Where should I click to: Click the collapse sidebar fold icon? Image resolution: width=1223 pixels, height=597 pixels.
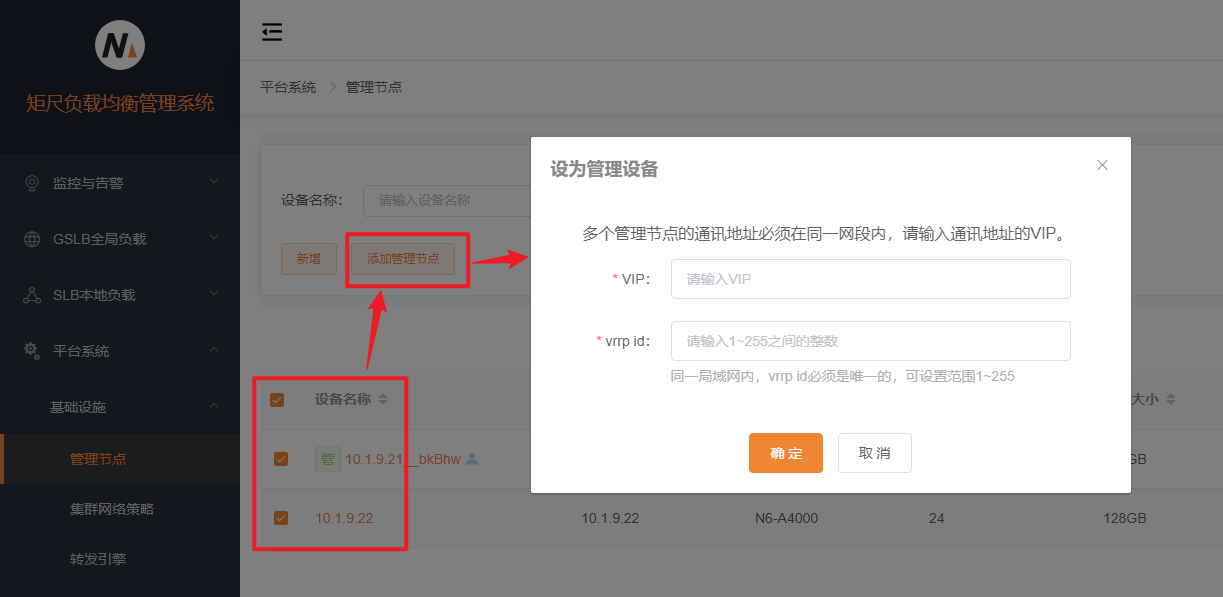(x=271, y=32)
